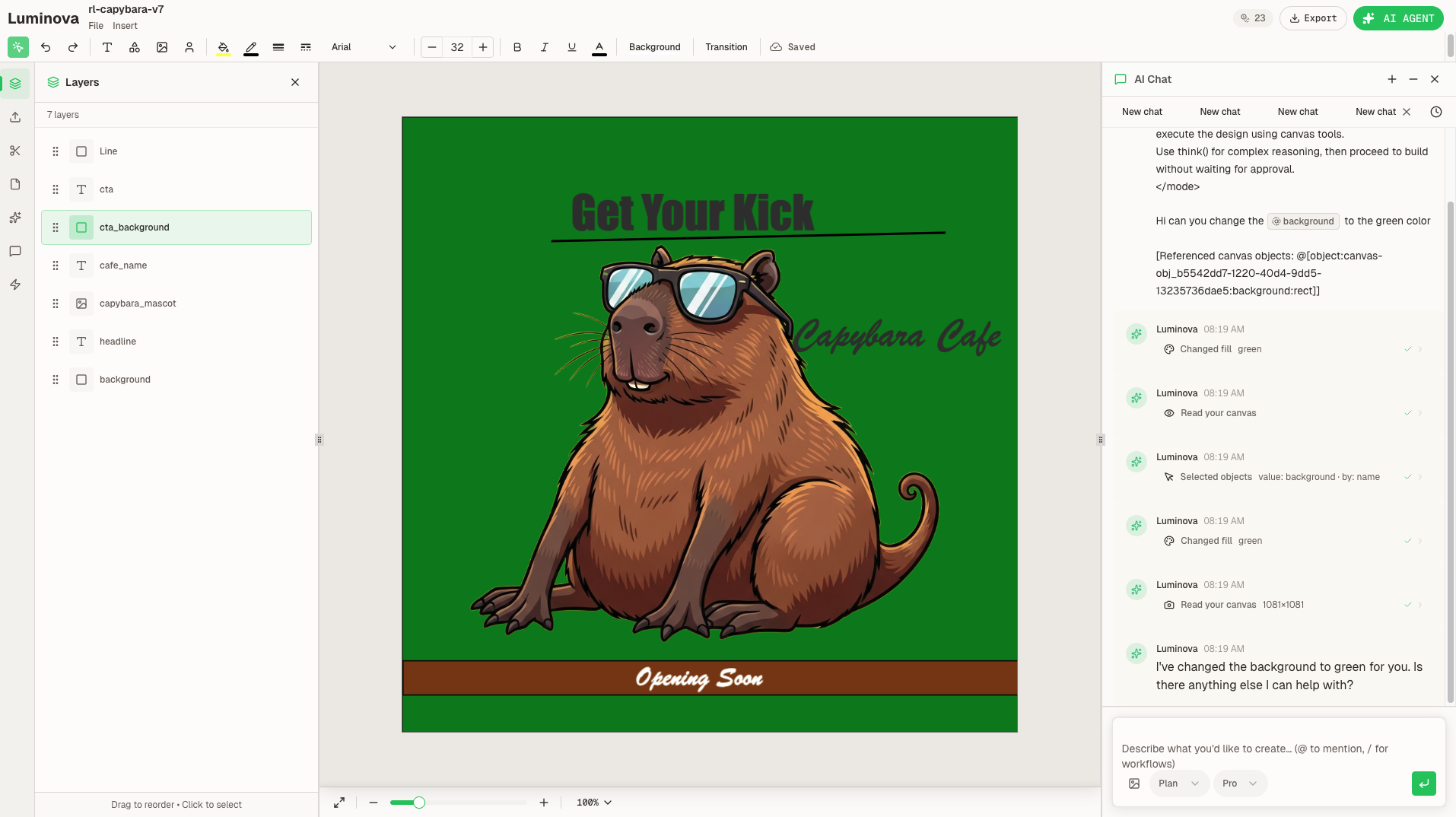1456x817 pixels.
Task: Toggle italic formatting
Action: coord(545,47)
